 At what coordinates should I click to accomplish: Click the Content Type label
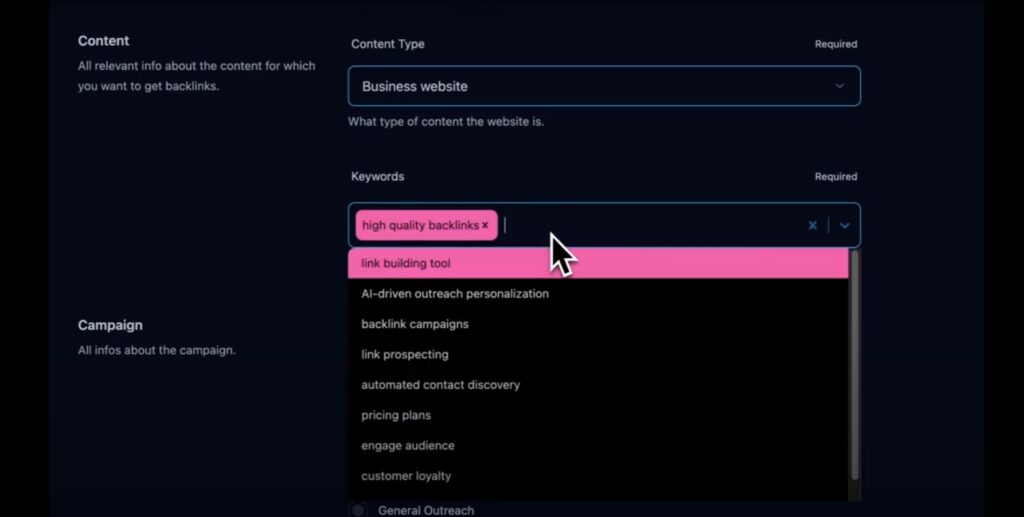pyautogui.click(x=388, y=44)
